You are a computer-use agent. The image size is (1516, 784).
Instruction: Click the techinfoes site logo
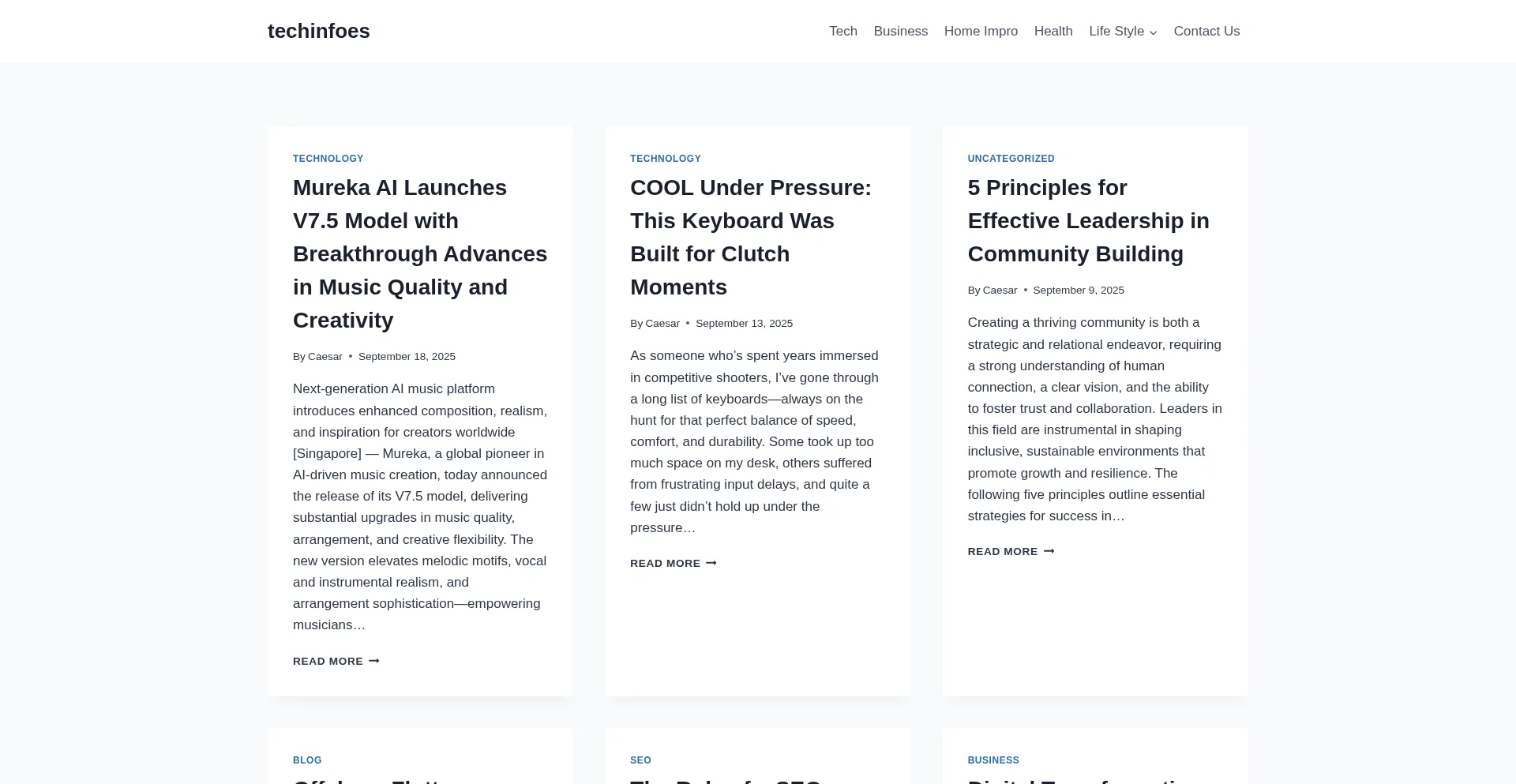pos(318,32)
